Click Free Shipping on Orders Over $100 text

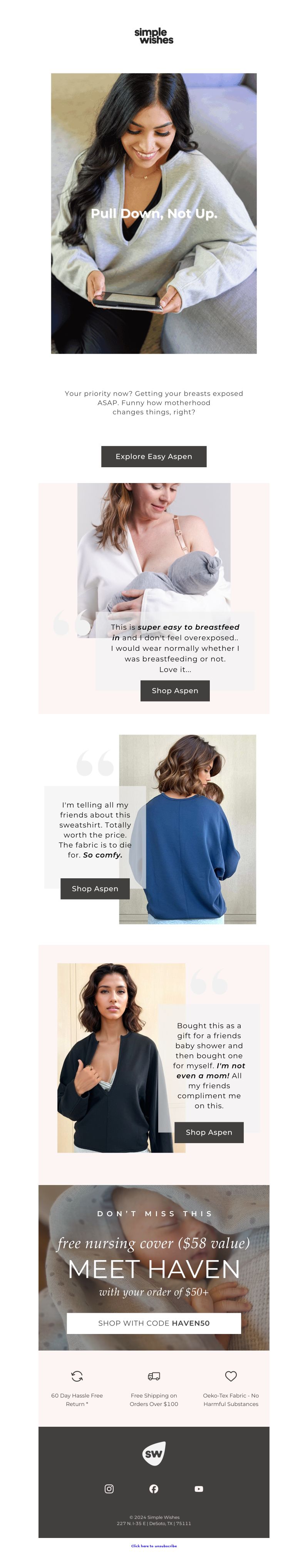pyautogui.click(x=154, y=1400)
